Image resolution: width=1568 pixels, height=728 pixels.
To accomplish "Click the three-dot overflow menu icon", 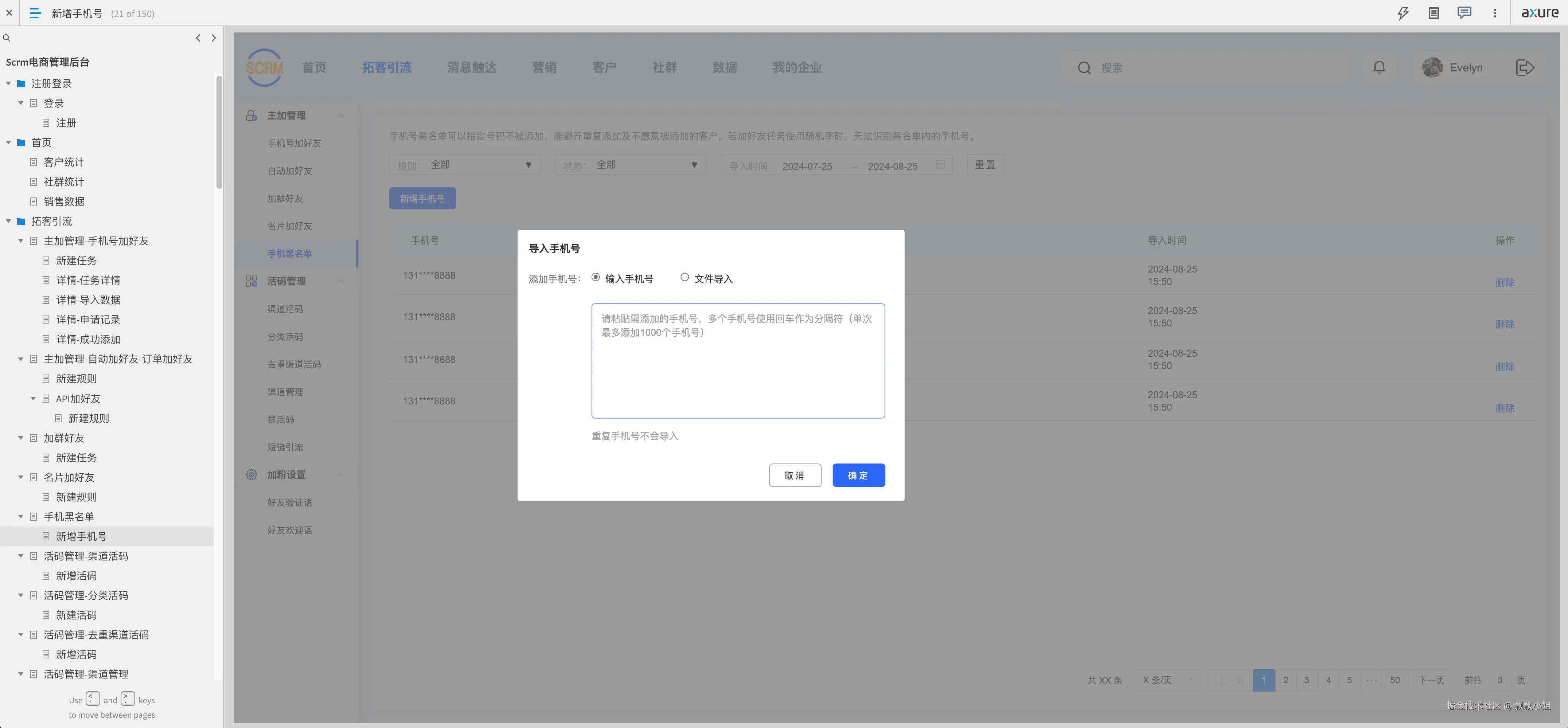I will [x=1495, y=13].
